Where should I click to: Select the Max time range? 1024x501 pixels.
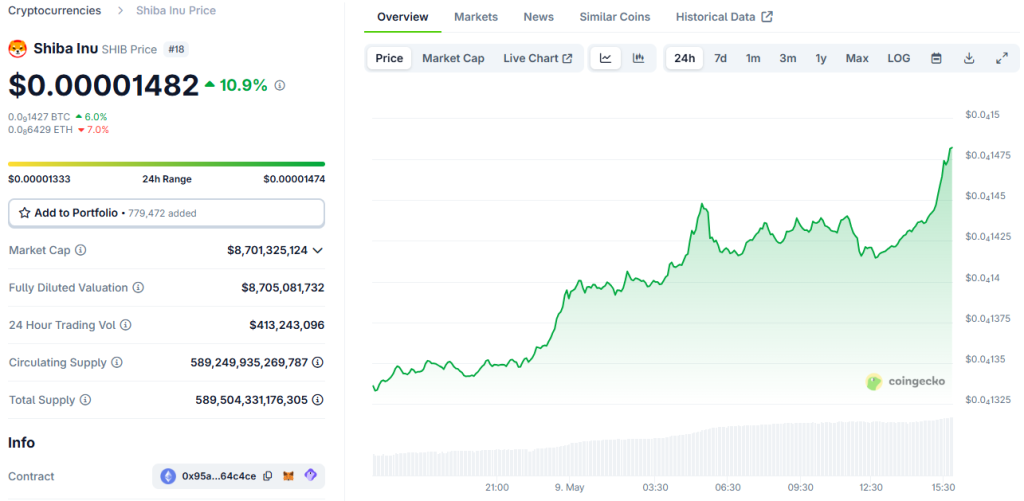(856, 58)
